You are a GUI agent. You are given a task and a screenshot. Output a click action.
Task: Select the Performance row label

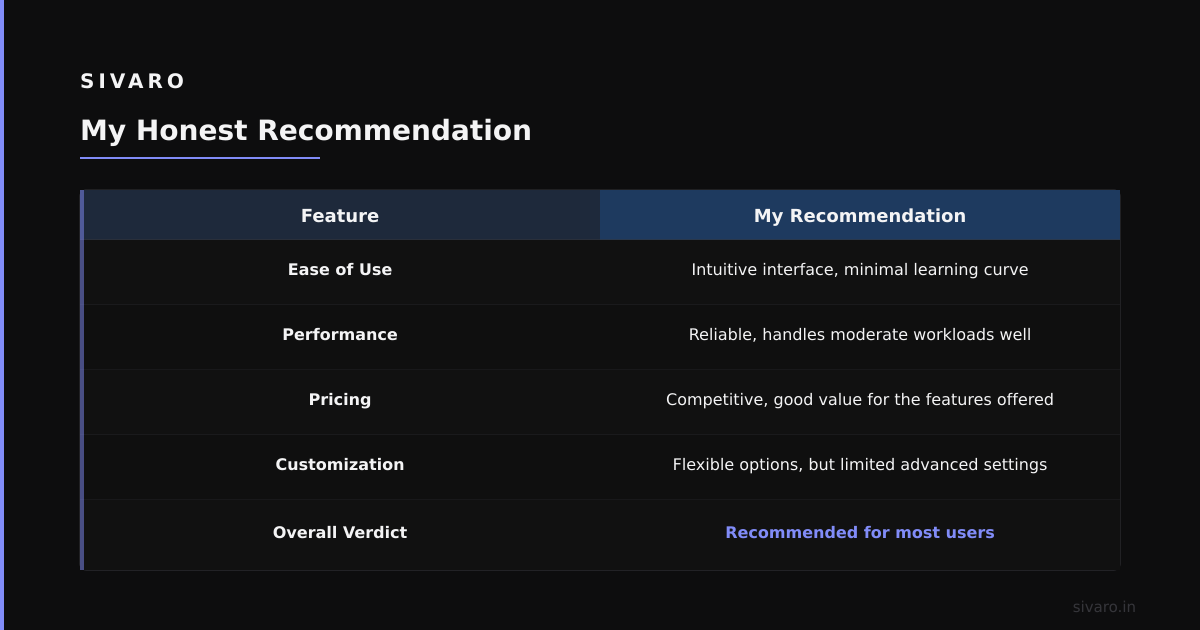coord(340,335)
